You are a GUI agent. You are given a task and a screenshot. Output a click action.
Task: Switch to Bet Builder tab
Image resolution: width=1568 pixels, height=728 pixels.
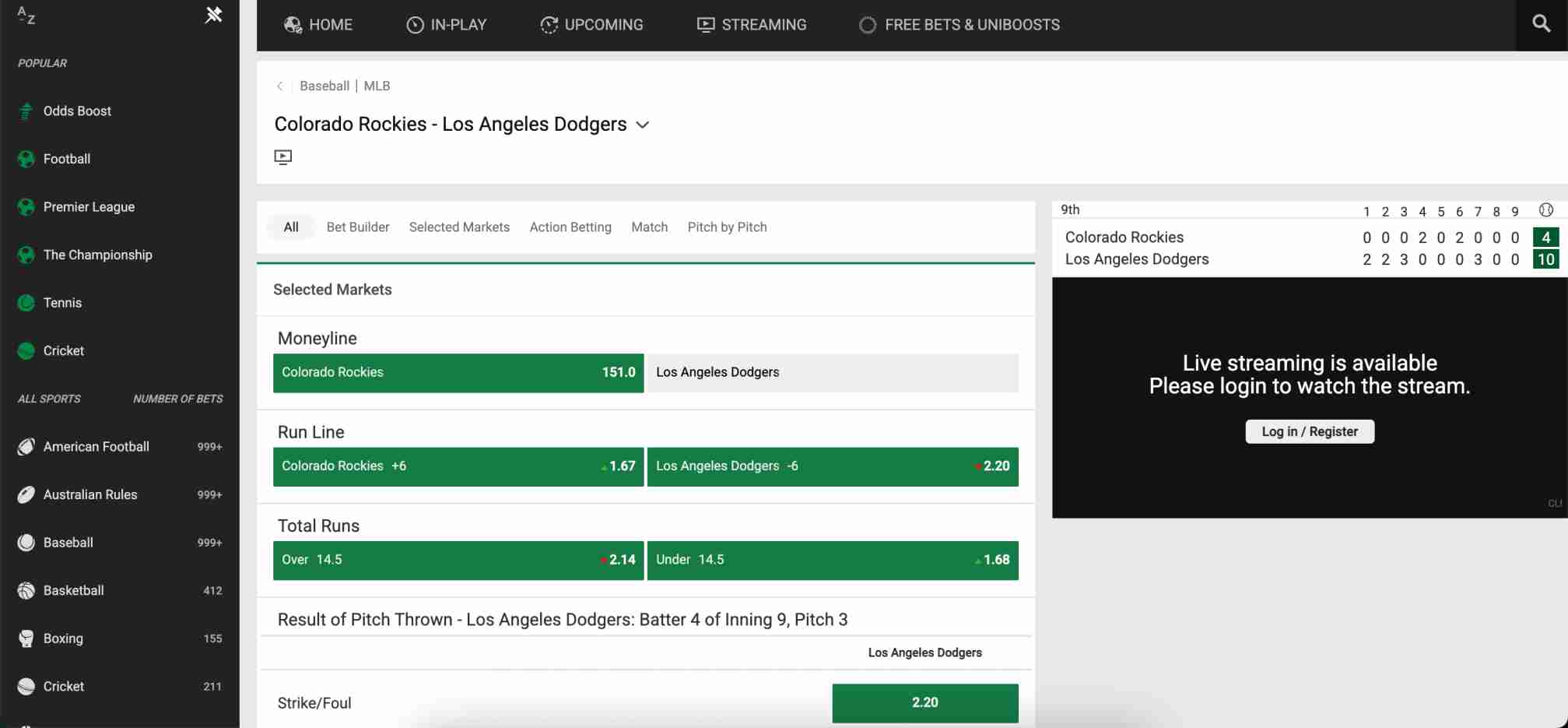coord(358,227)
